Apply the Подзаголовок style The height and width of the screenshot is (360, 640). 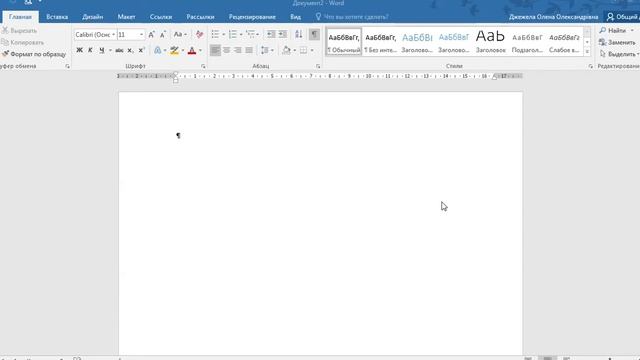(x=527, y=42)
